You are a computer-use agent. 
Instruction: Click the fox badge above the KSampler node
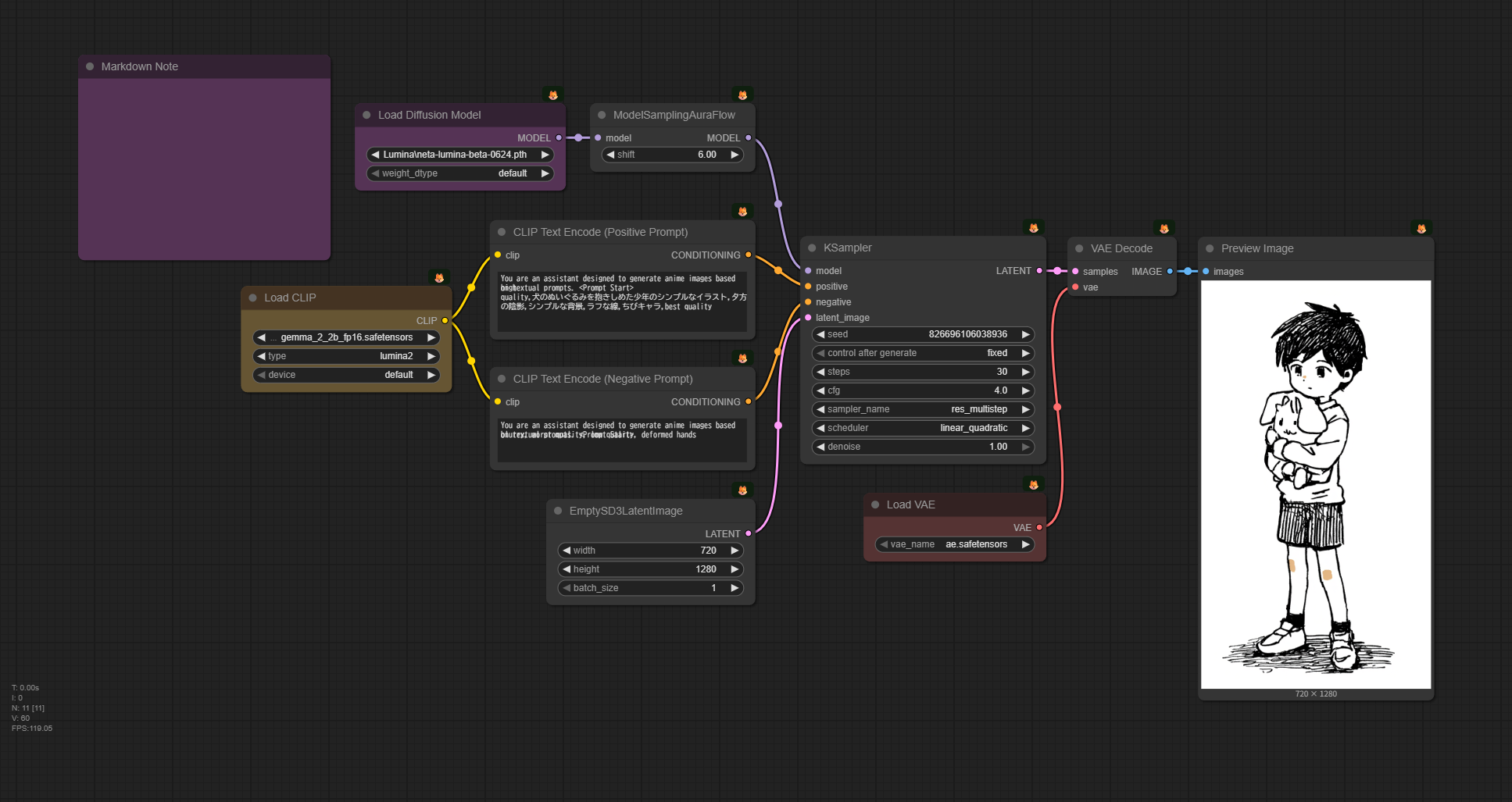(1034, 228)
